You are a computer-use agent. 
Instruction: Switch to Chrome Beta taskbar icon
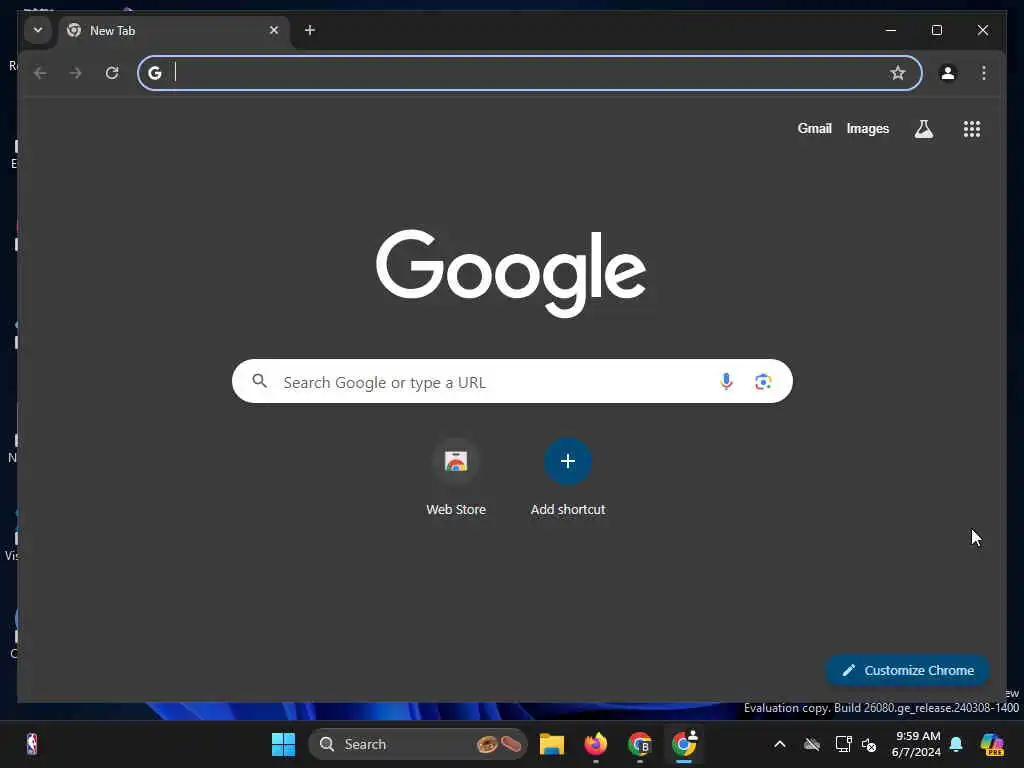(640, 744)
